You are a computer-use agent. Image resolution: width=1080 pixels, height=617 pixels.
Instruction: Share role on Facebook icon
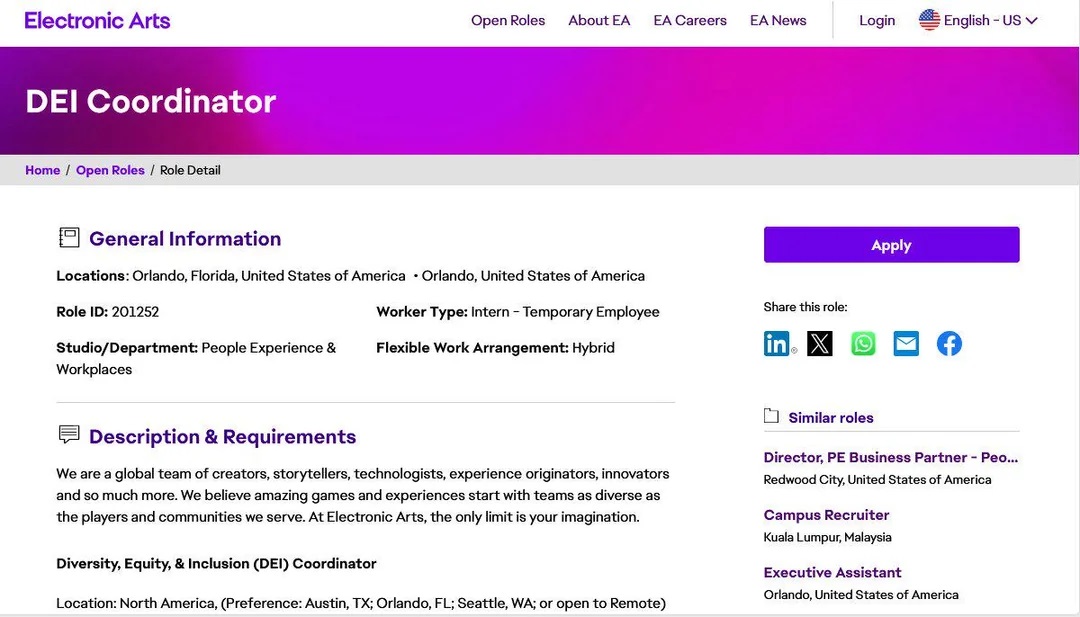point(949,343)
